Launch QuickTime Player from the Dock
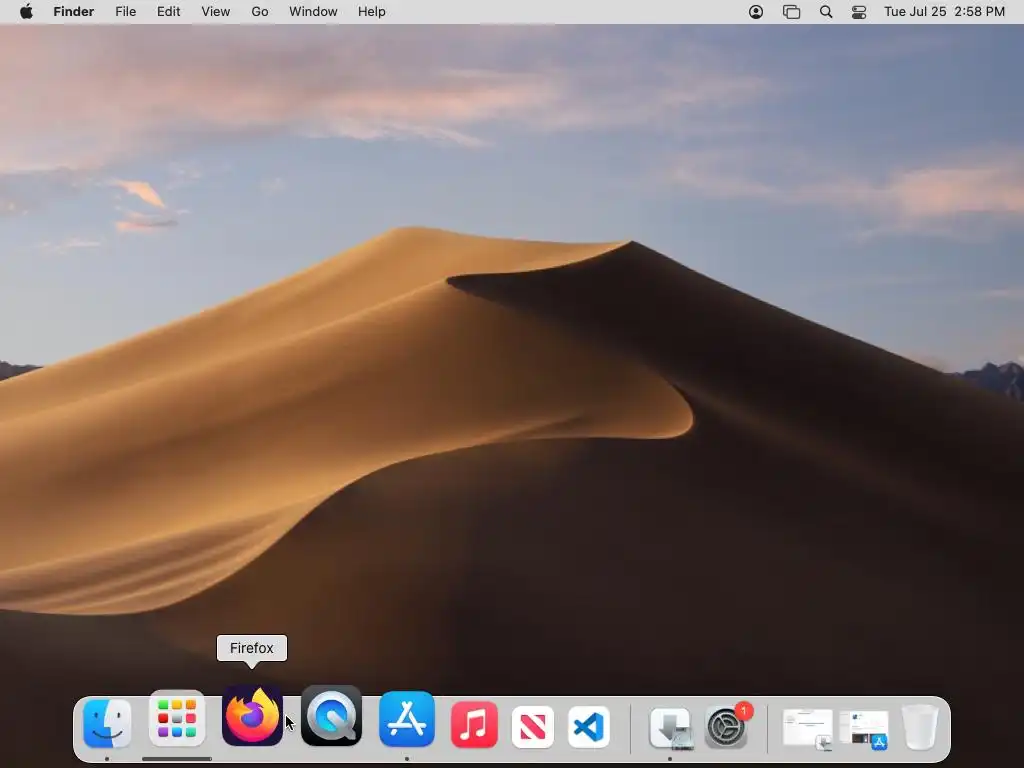Image resolution: width=1024 pixels, height=768 pixels. point(331,715)
